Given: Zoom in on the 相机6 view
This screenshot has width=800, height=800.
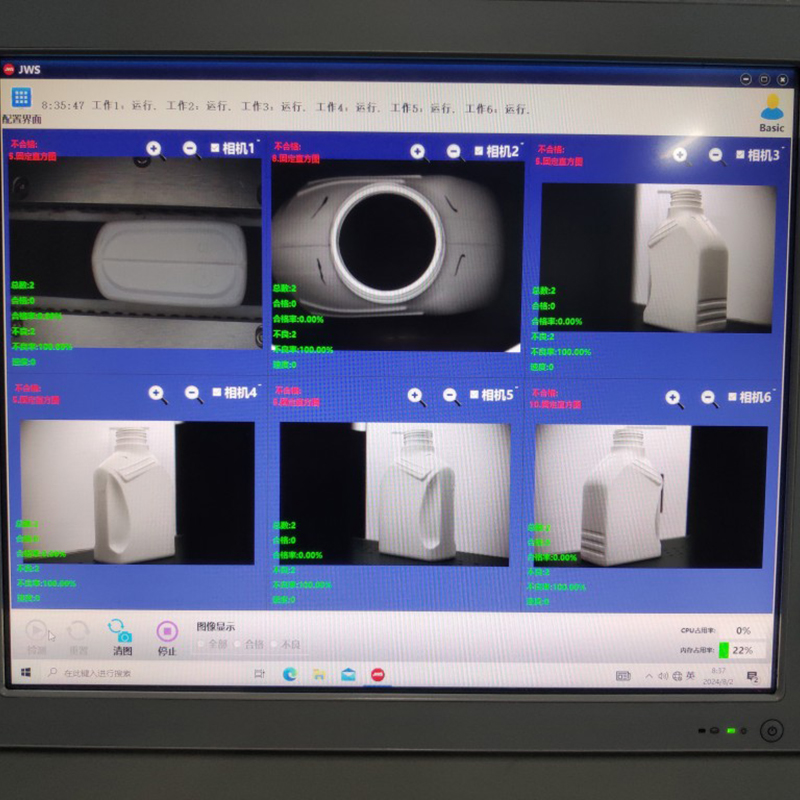Looking at the screenshot, I should 673,398.
